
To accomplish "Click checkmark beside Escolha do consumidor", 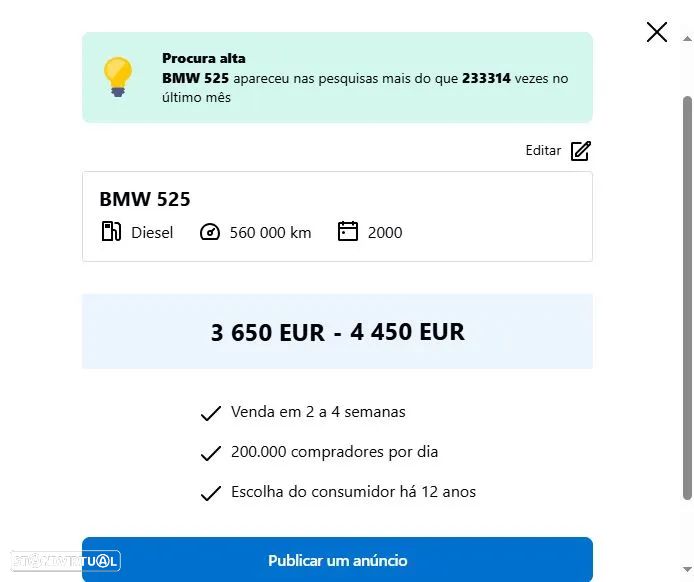I will pyautogui.click(x=210, y=493).
